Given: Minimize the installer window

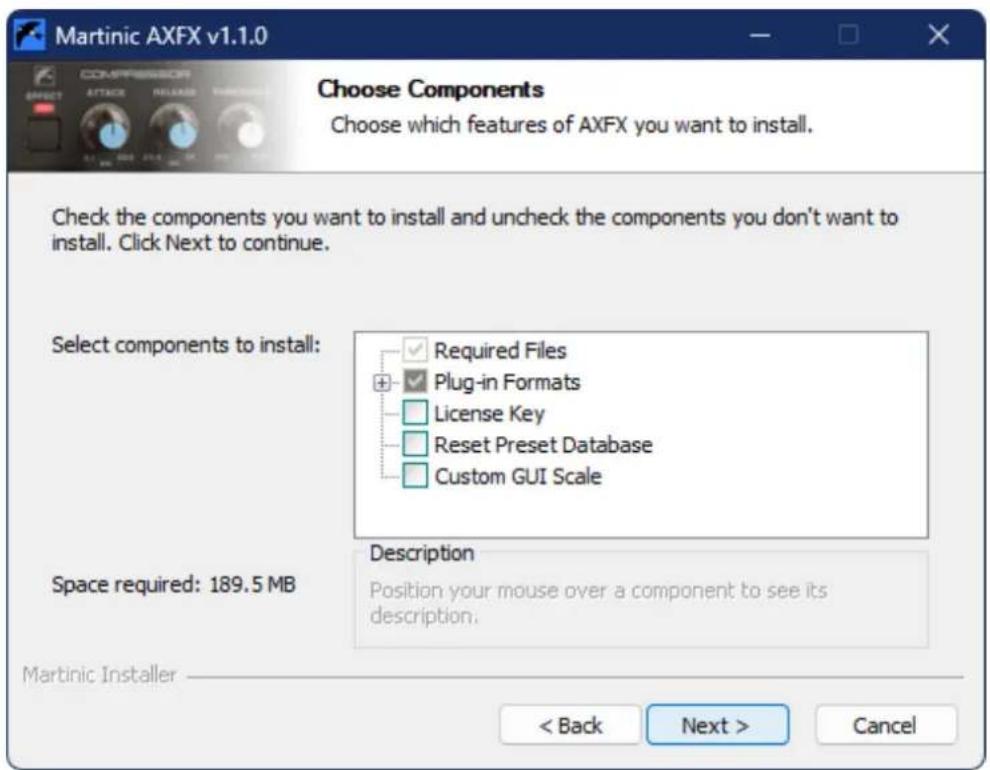Looking at the screenshot, I should pyautogui.click(x=760, y=35).
